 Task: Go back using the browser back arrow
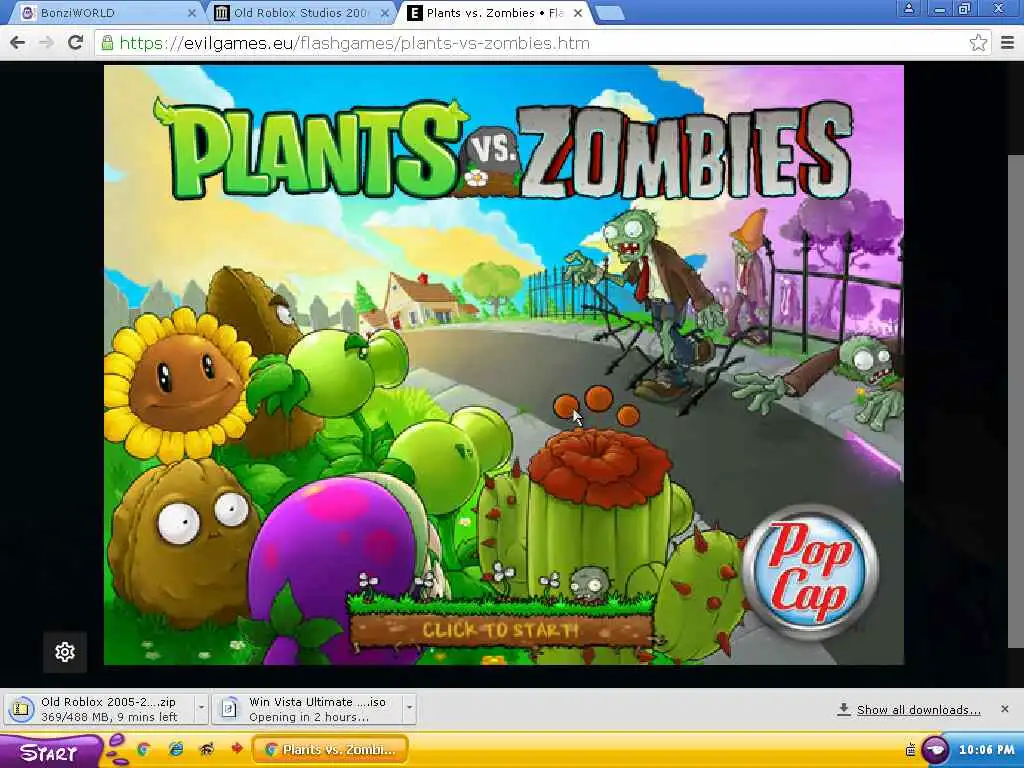point(18,43)
